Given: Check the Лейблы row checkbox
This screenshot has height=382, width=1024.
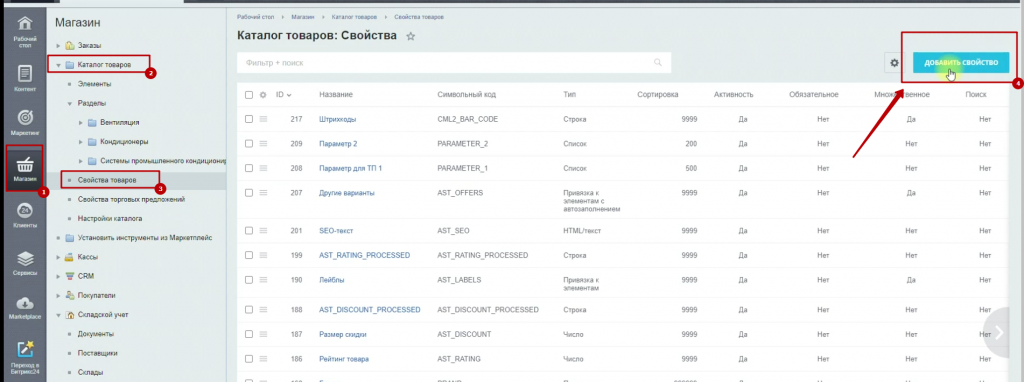Looking at the screenshot, I should click(249, 279).
